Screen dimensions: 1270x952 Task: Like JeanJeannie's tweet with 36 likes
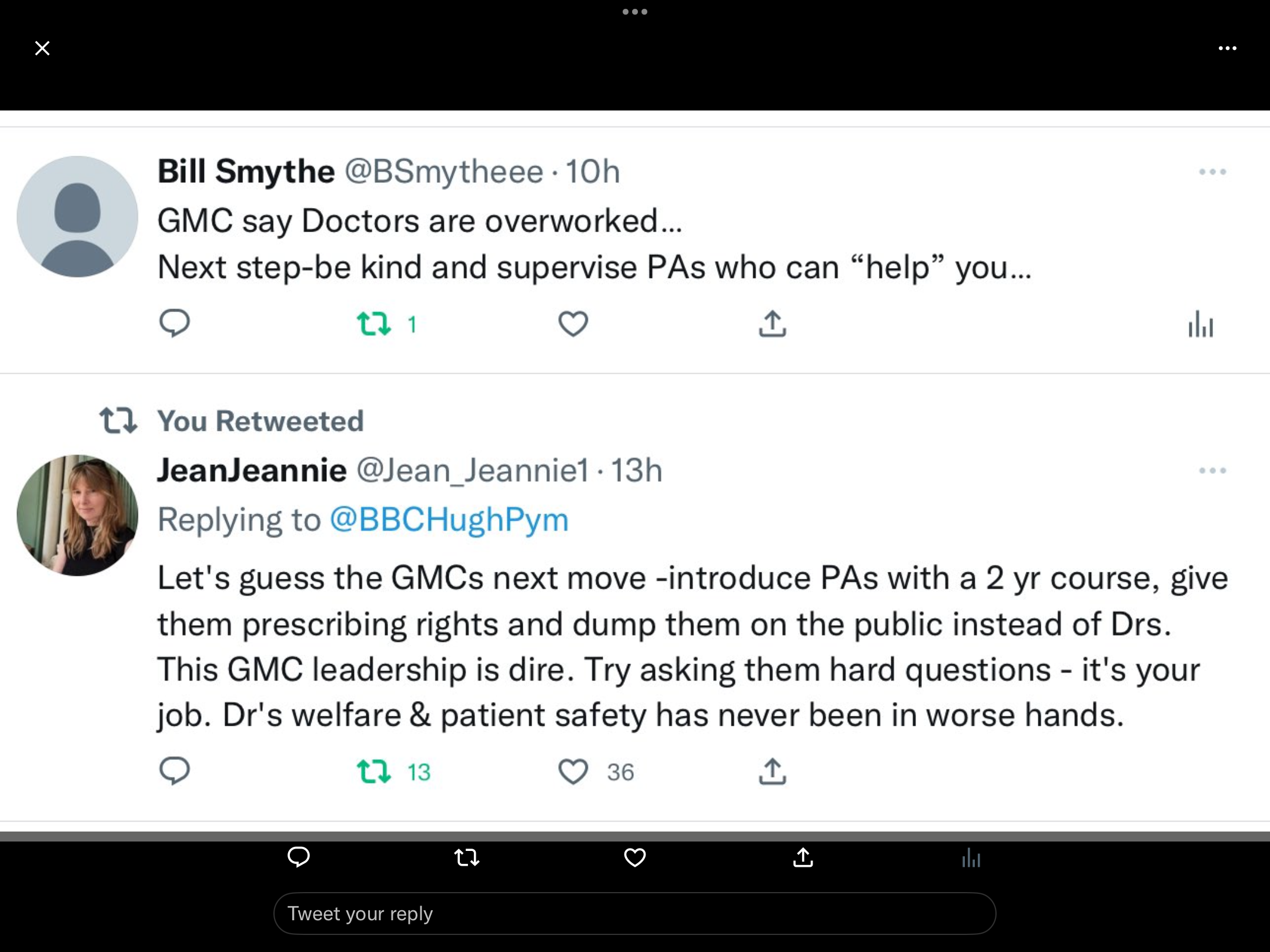[x=573, y=772]
